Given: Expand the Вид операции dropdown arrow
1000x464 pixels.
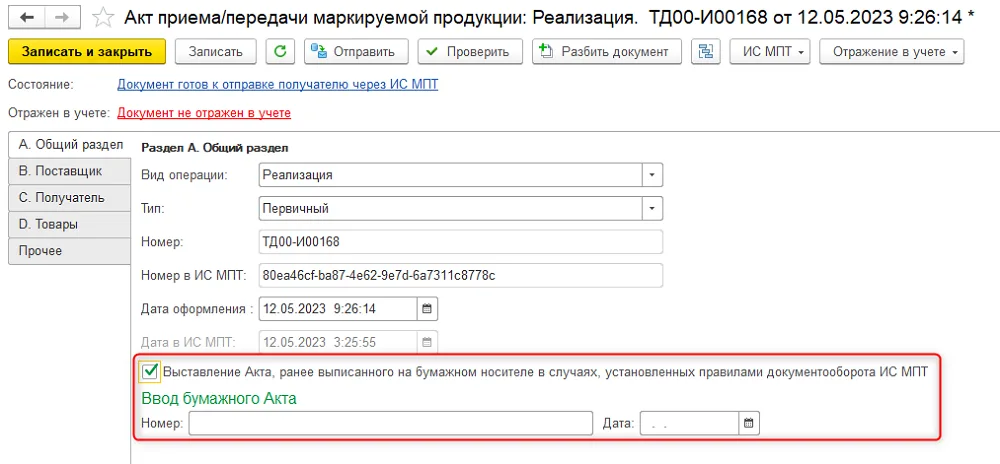Looking at the screenshot, I should coord(652,175).
